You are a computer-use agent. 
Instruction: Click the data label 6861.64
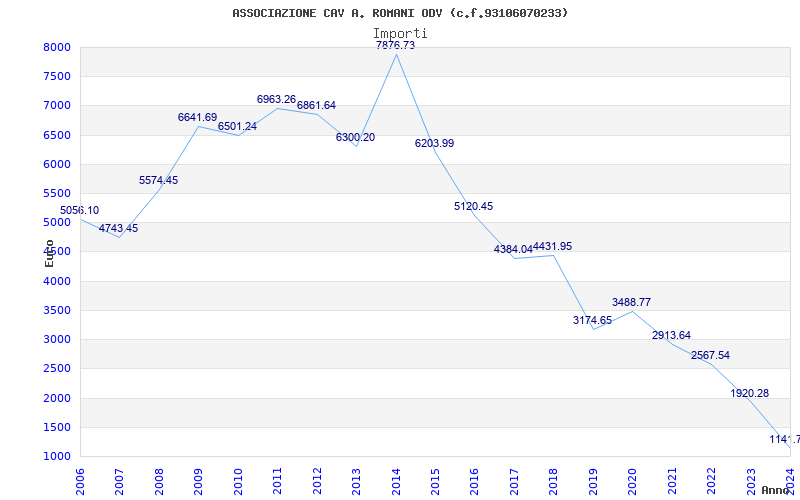tap(316, 105)
